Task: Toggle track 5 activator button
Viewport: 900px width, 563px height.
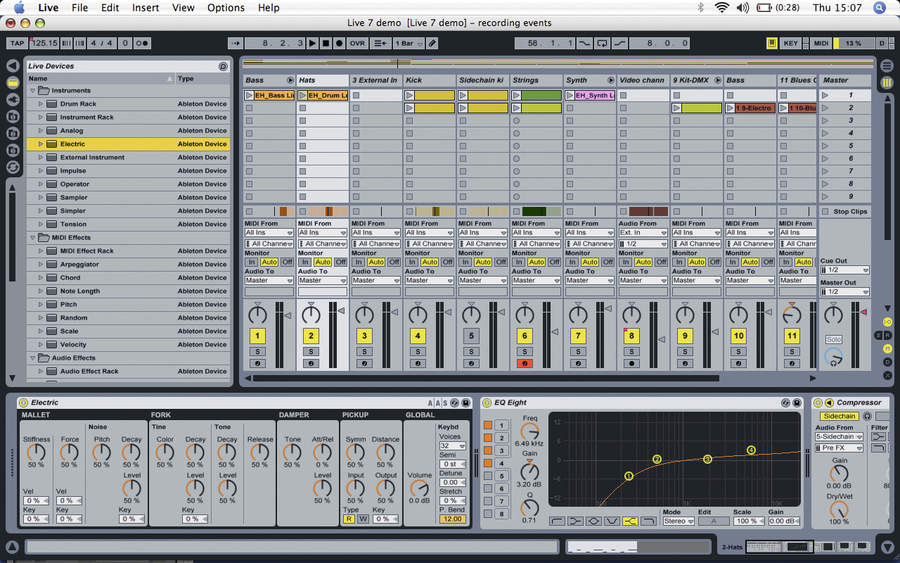Action: 471,336
